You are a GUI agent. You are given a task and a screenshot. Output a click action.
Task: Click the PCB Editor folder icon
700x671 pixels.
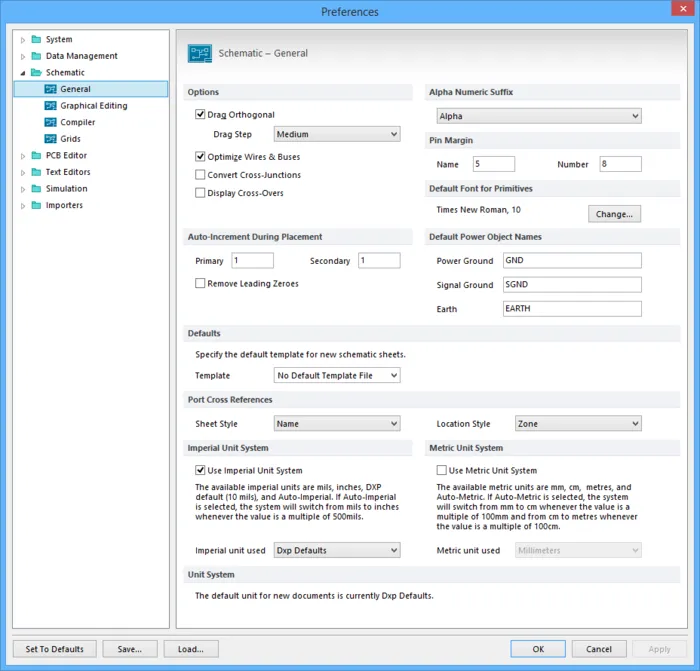click(36, 156)
